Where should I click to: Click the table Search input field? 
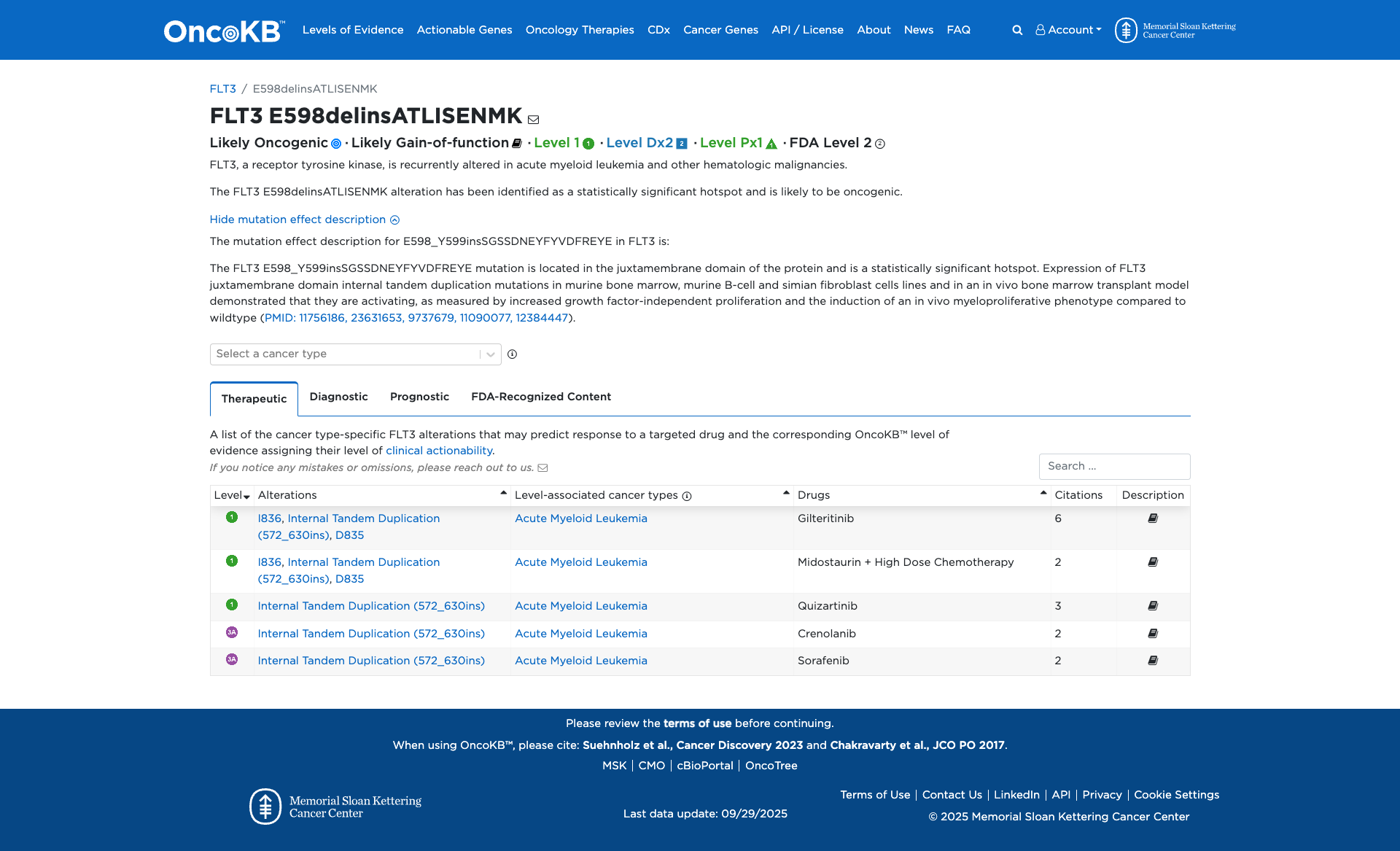point(1113,467)
